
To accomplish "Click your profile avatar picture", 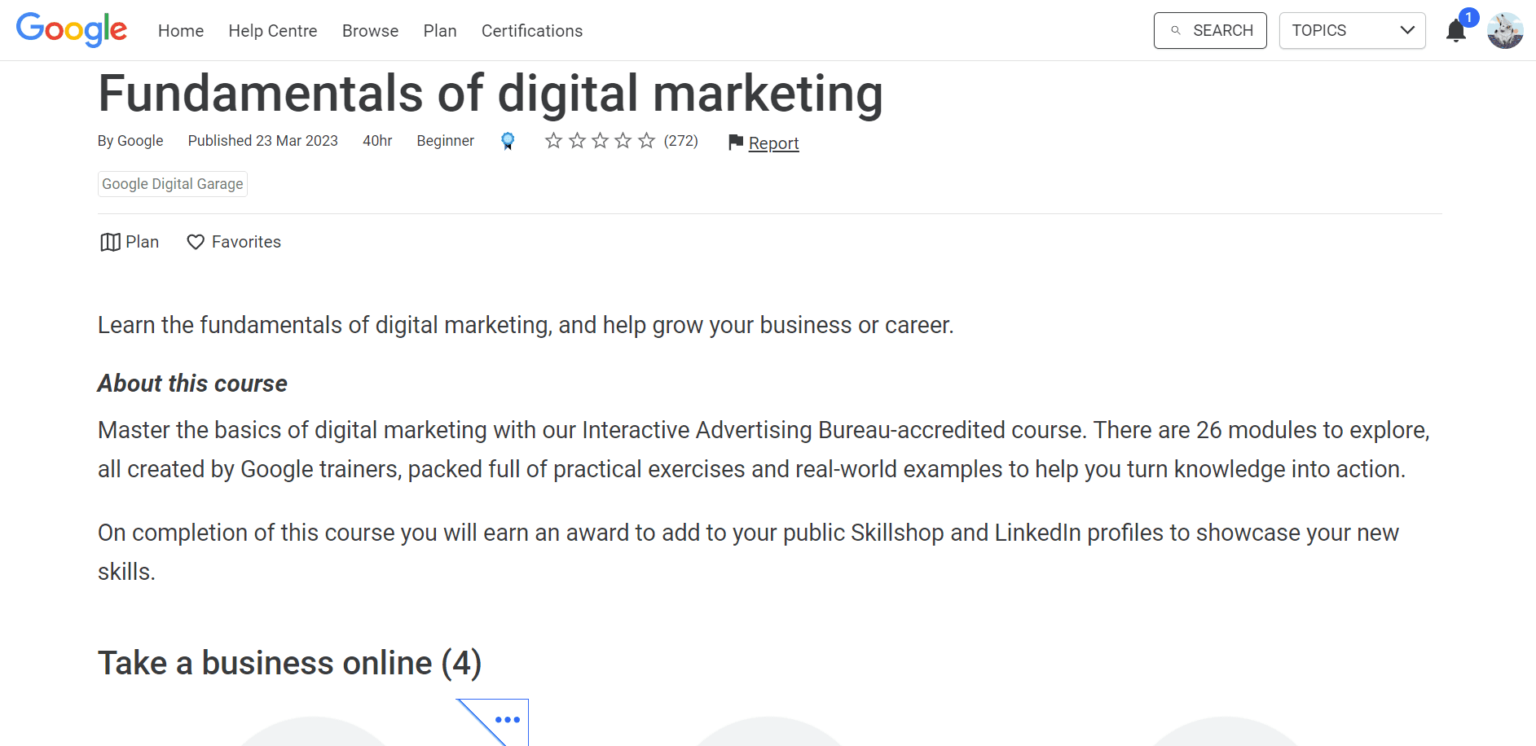I will 1505,30.
